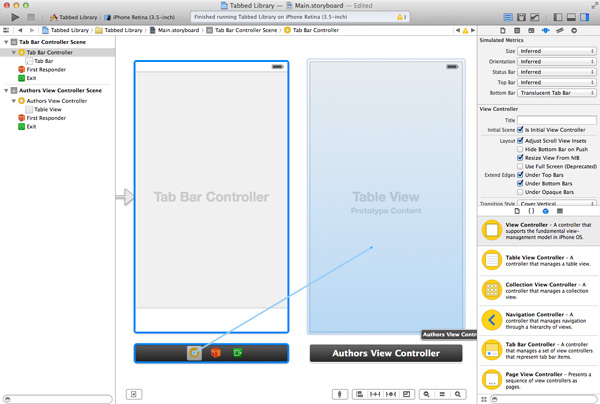This screenshot has width=600, height=404.
Task: Stop the running app
Action: coord(31,17)
